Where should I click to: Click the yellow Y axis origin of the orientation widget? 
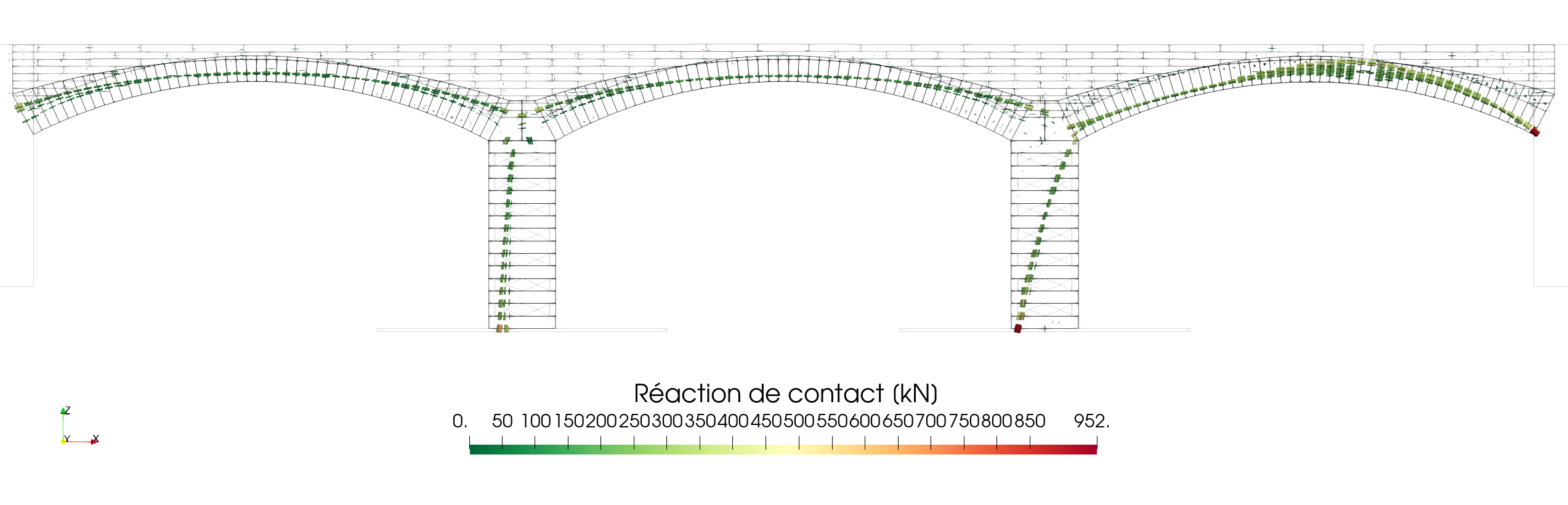point(63,442)
